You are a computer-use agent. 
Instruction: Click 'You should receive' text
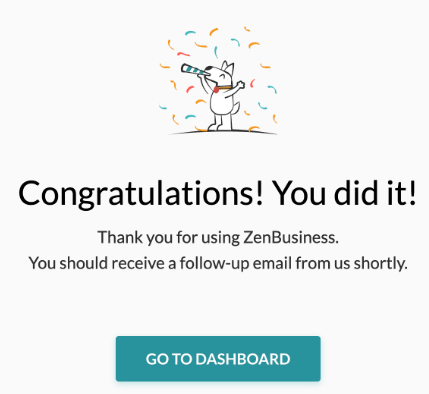pos(97,263)
